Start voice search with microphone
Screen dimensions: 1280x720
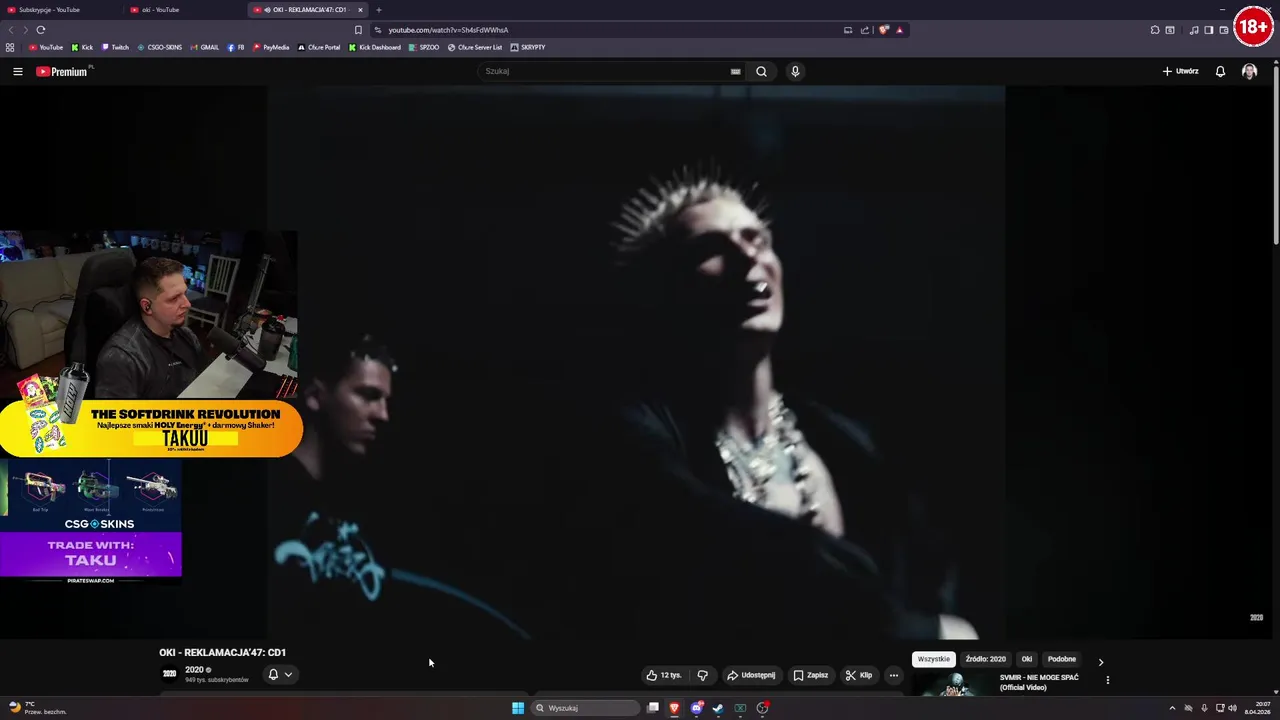[795, 71]
